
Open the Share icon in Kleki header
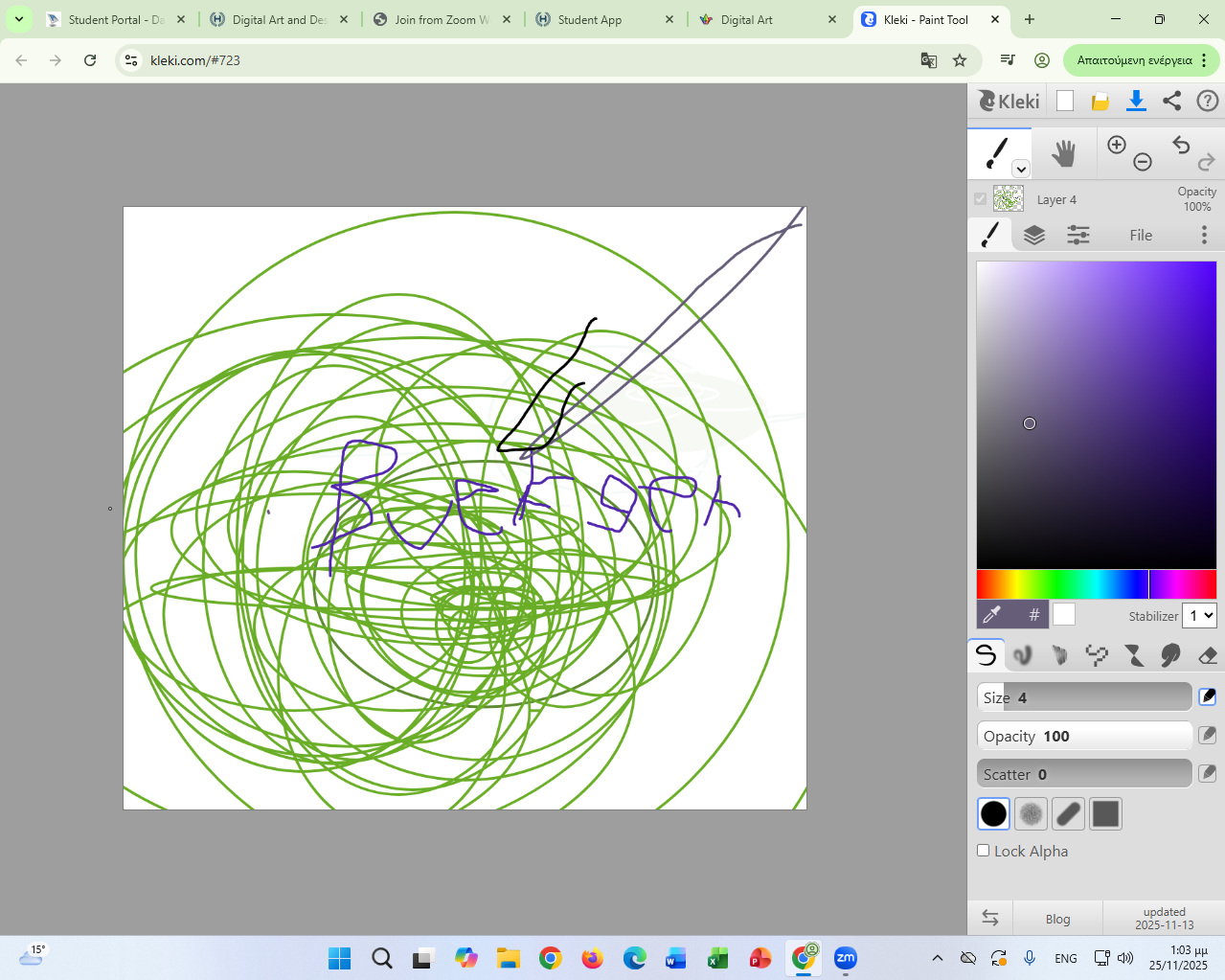1171,101
